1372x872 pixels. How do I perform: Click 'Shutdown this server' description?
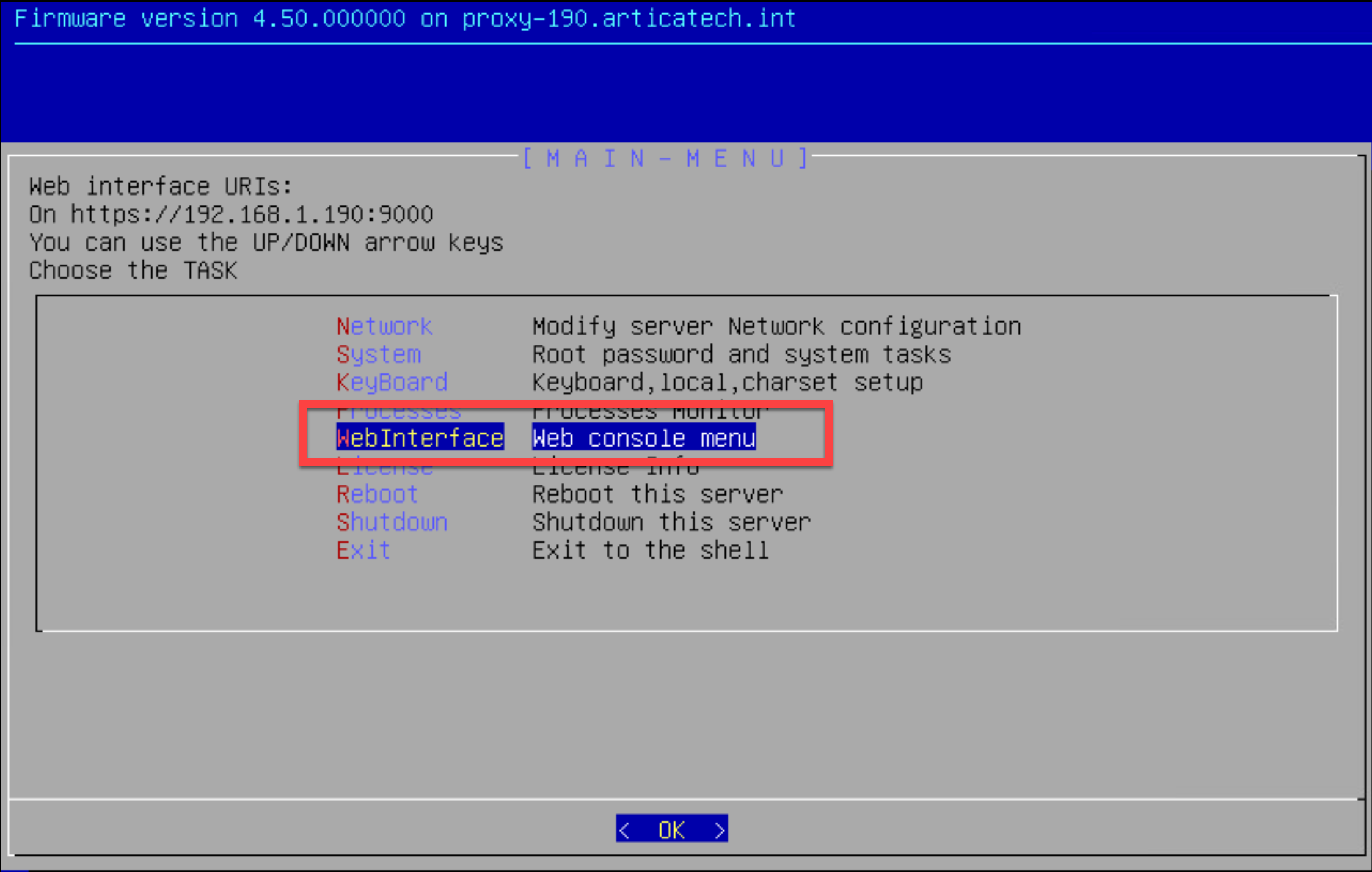coord(671,522)
